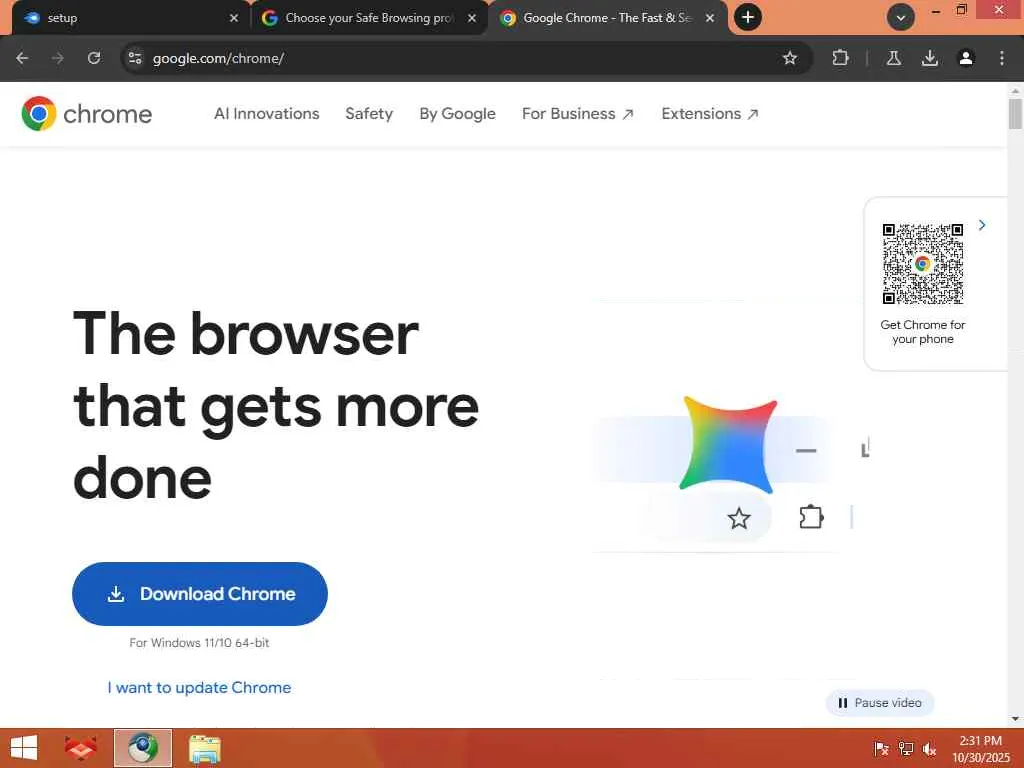Open the Extensions puzzle icon in toolbar
1024x768 pixels.
tap(840, 58)
